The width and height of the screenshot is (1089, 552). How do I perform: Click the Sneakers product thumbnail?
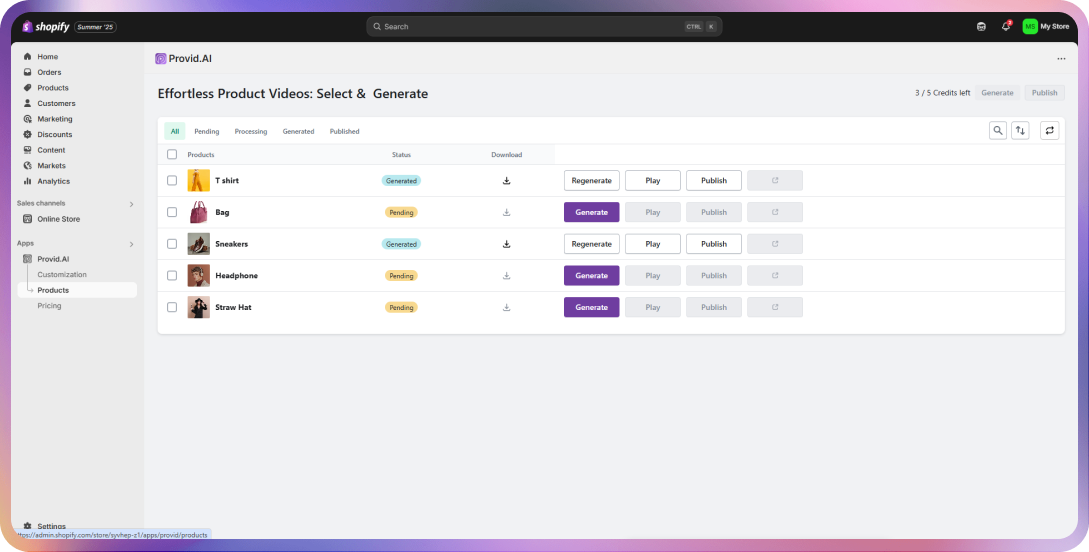pos(199,244)
